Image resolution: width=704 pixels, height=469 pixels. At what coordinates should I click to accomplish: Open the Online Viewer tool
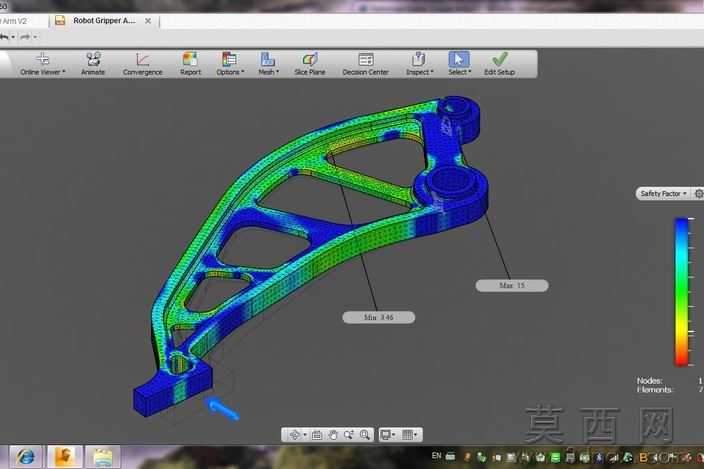(43, 64)
